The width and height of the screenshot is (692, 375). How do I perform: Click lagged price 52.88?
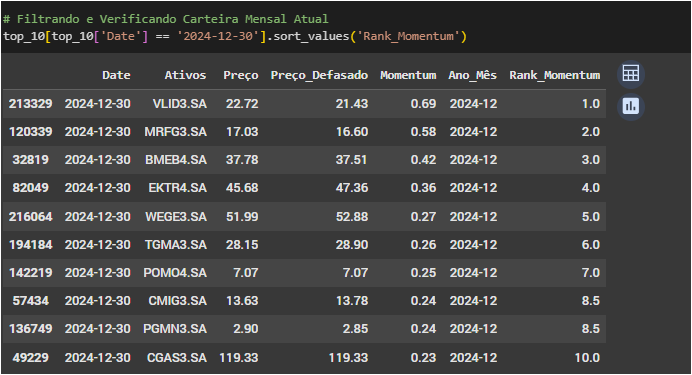point(352,217)
